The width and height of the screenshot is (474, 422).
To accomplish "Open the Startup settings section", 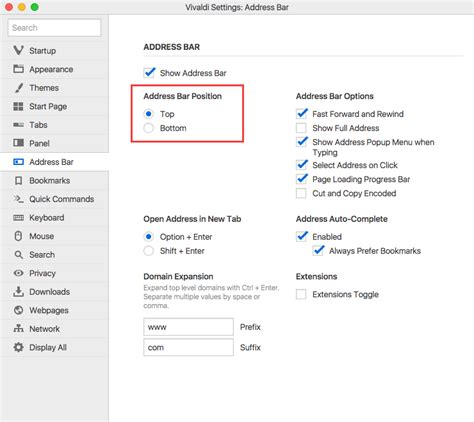I will [43, 51].
